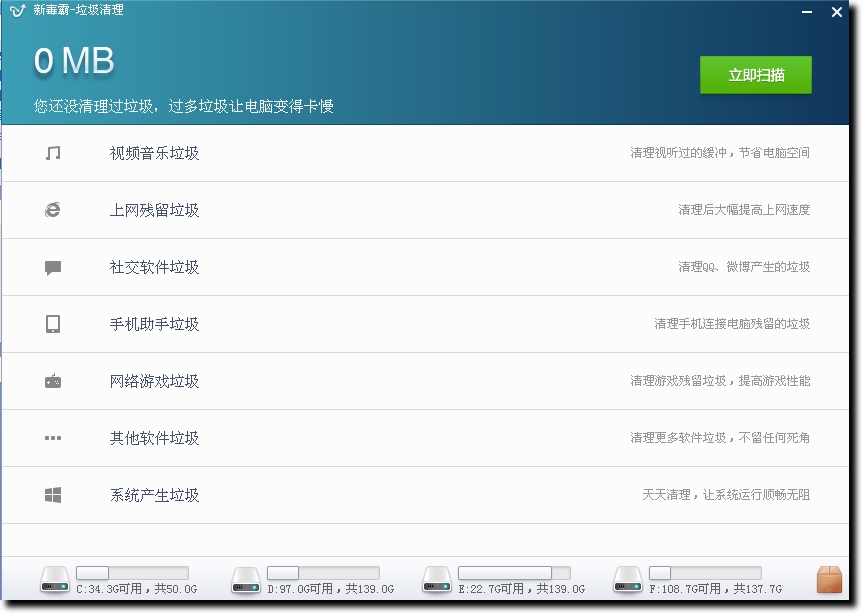Click text E:22.7G可用，共139.0G
This screenshot has height=613, width=862.
point(522,589)
